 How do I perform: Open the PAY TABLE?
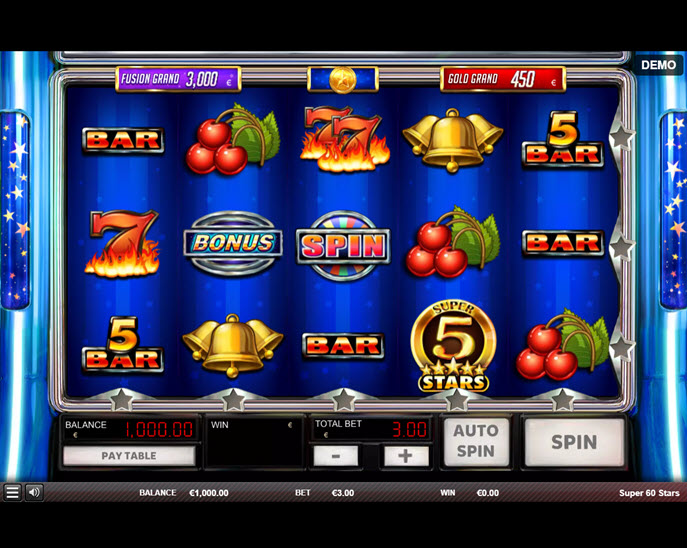(129, 456)
